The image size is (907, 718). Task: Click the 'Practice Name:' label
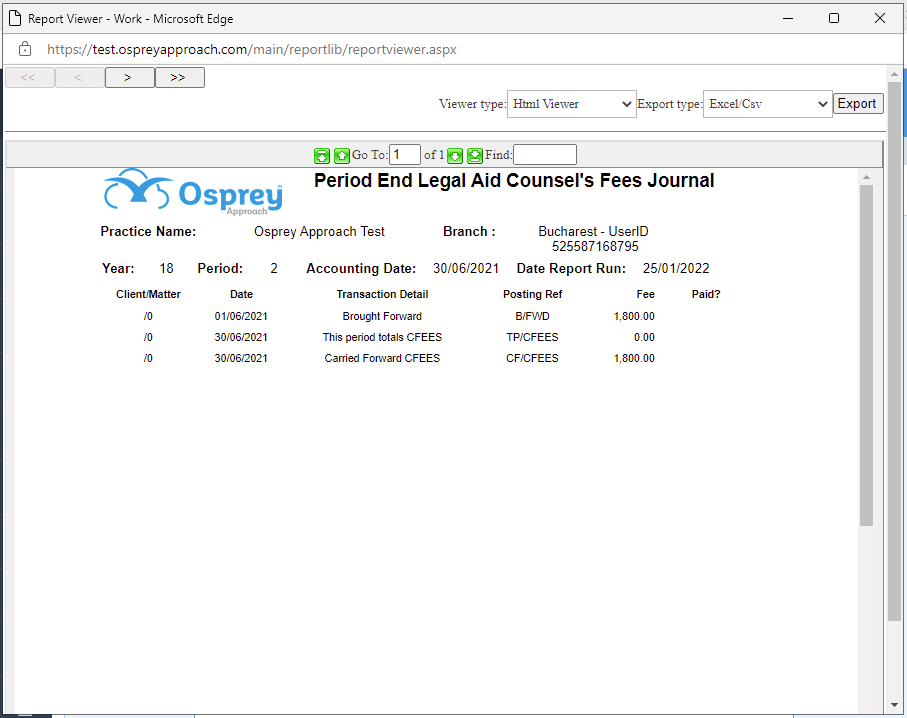148,231
